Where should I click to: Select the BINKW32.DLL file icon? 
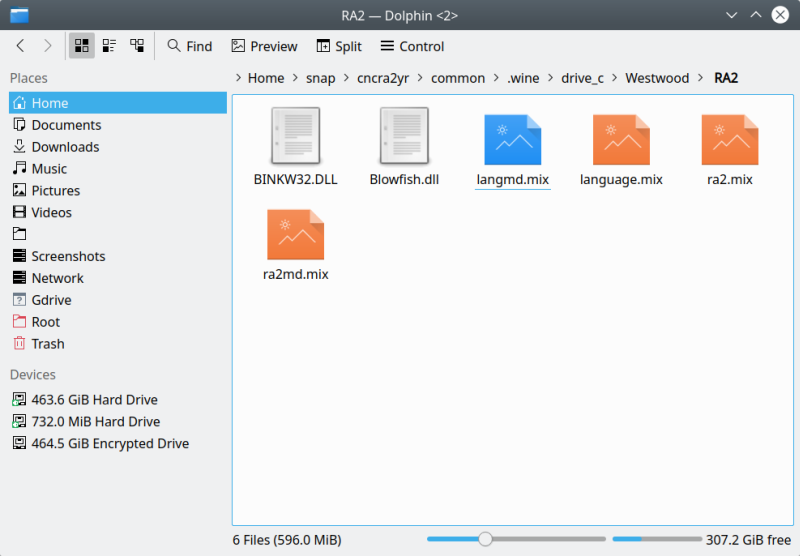295,136
